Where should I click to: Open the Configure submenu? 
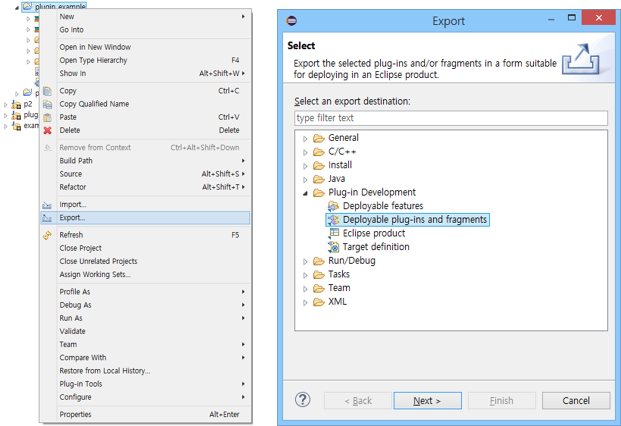(x=145, y=397)
